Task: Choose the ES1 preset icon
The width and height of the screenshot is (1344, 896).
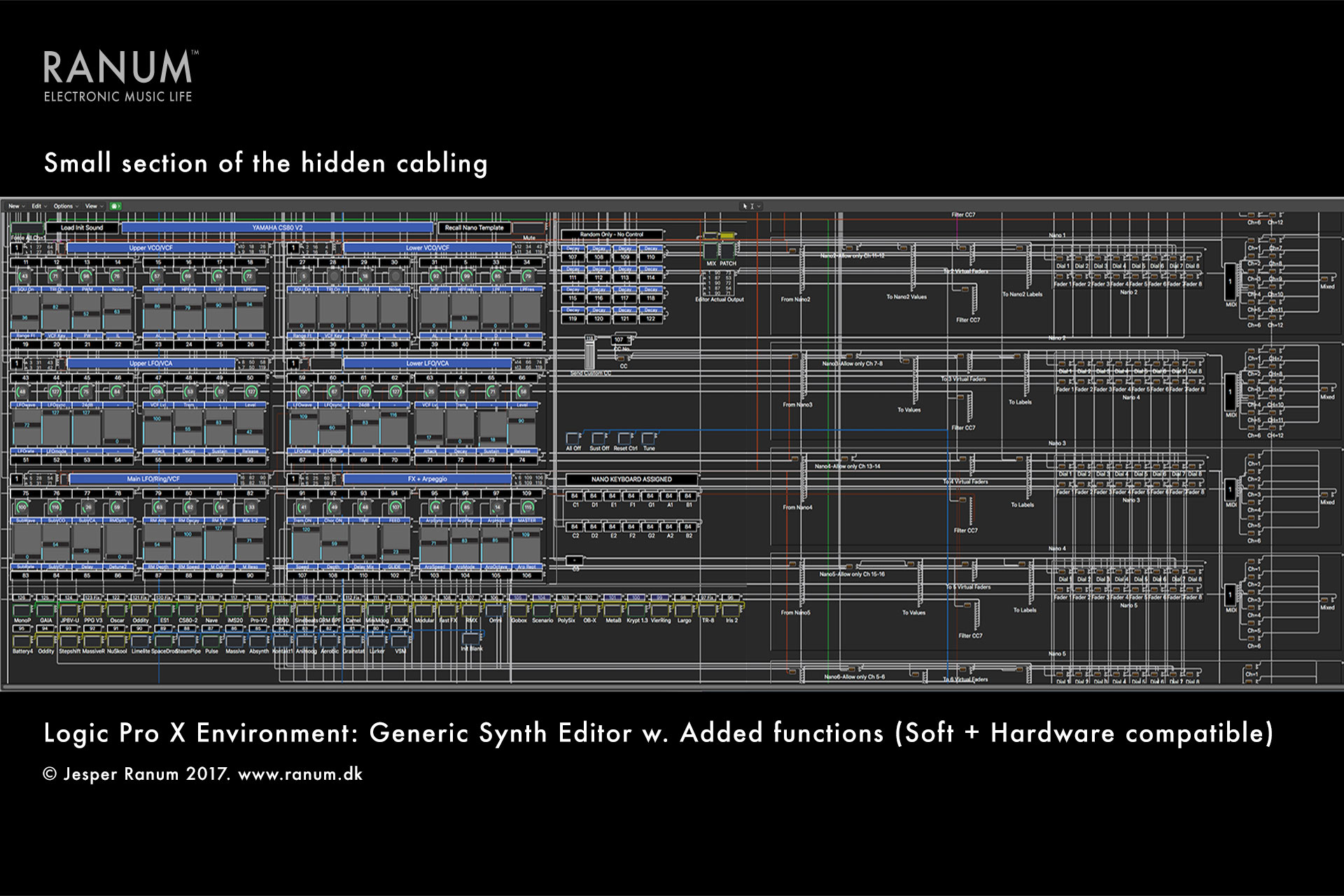Action: point(164,610)
